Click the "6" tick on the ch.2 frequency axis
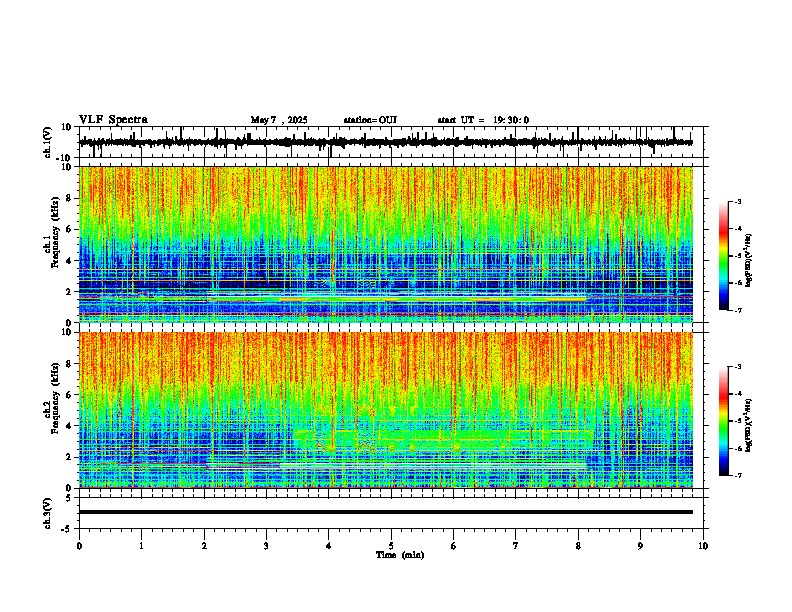 pos(70,395)
